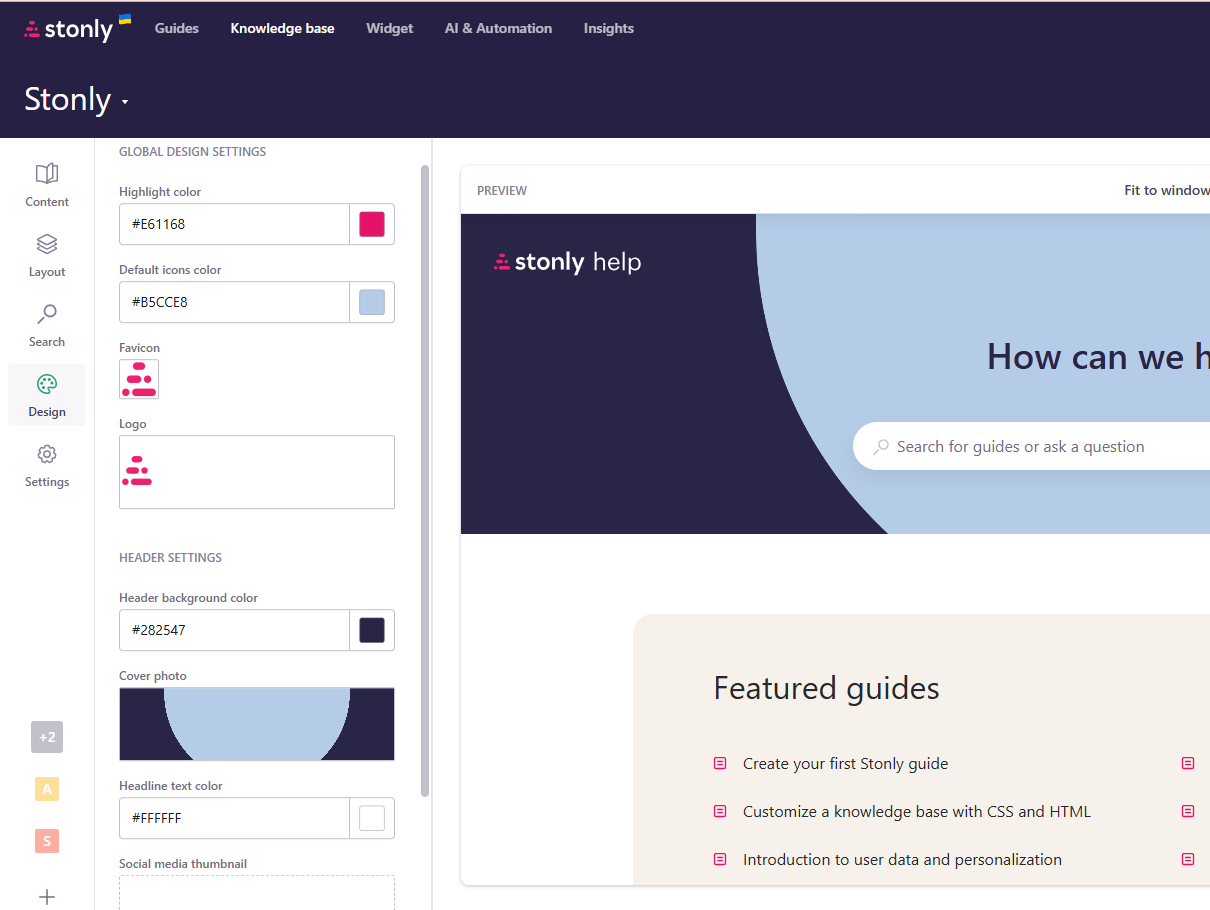The height and width of the screenshot is (910, 1210).
Task: Open "Introduction to user data and personalization"
Action: 902,859
